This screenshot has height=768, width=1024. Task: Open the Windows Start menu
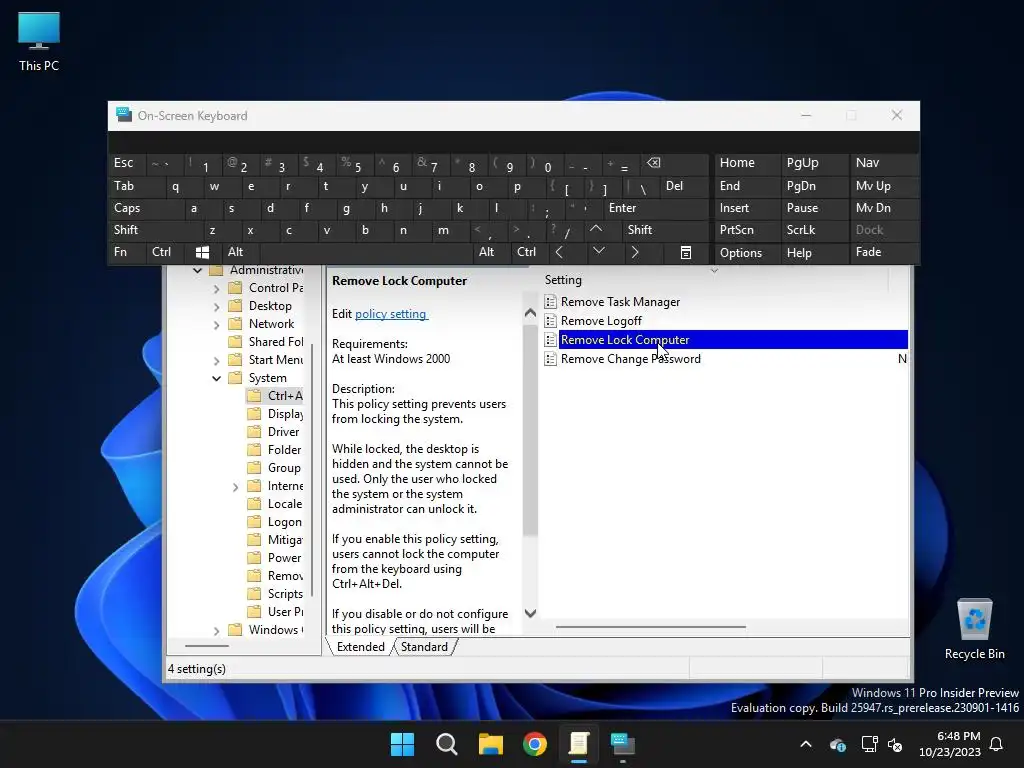[402, 744]
